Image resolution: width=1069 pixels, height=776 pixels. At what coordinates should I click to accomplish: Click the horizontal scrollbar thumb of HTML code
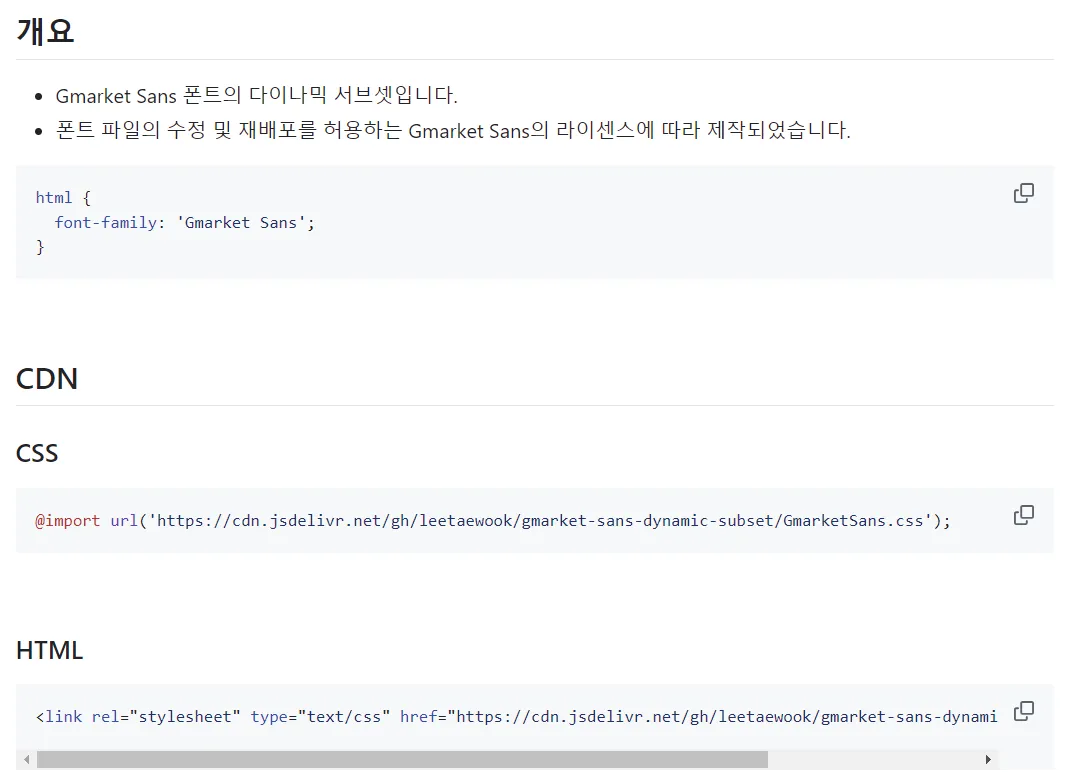tap(402, 760)
